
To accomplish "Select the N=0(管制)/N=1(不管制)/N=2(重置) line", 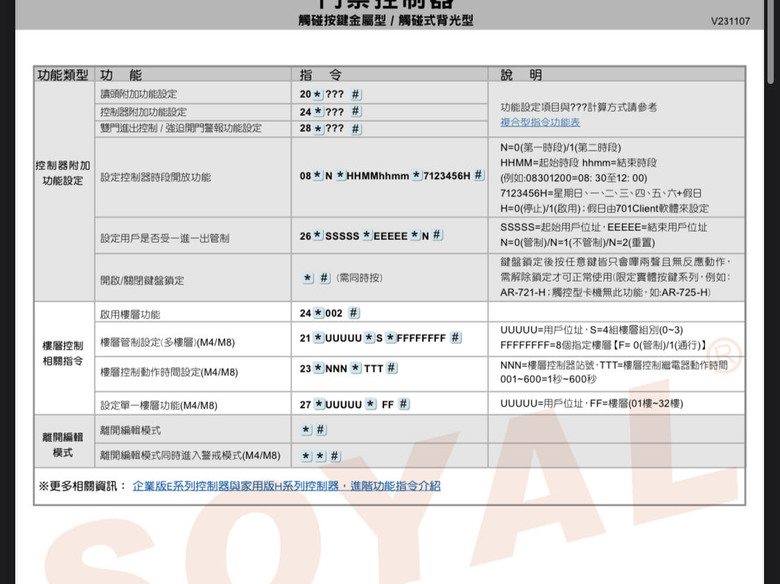I will pos(578,243).
